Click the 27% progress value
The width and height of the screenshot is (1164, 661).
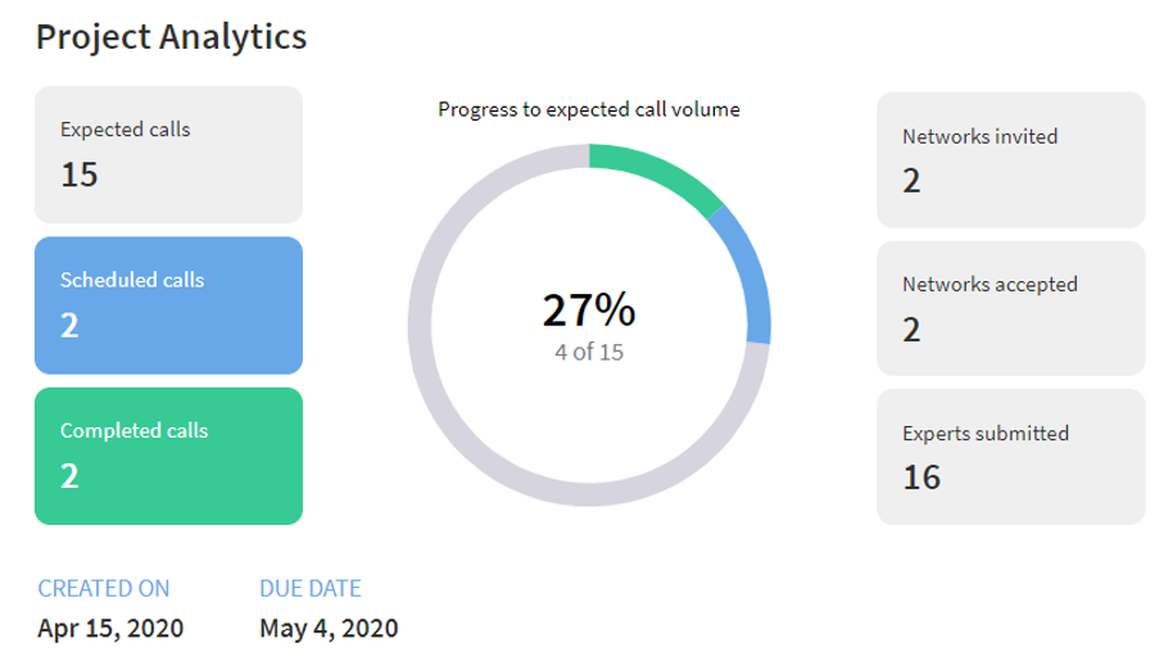[588, 310]
